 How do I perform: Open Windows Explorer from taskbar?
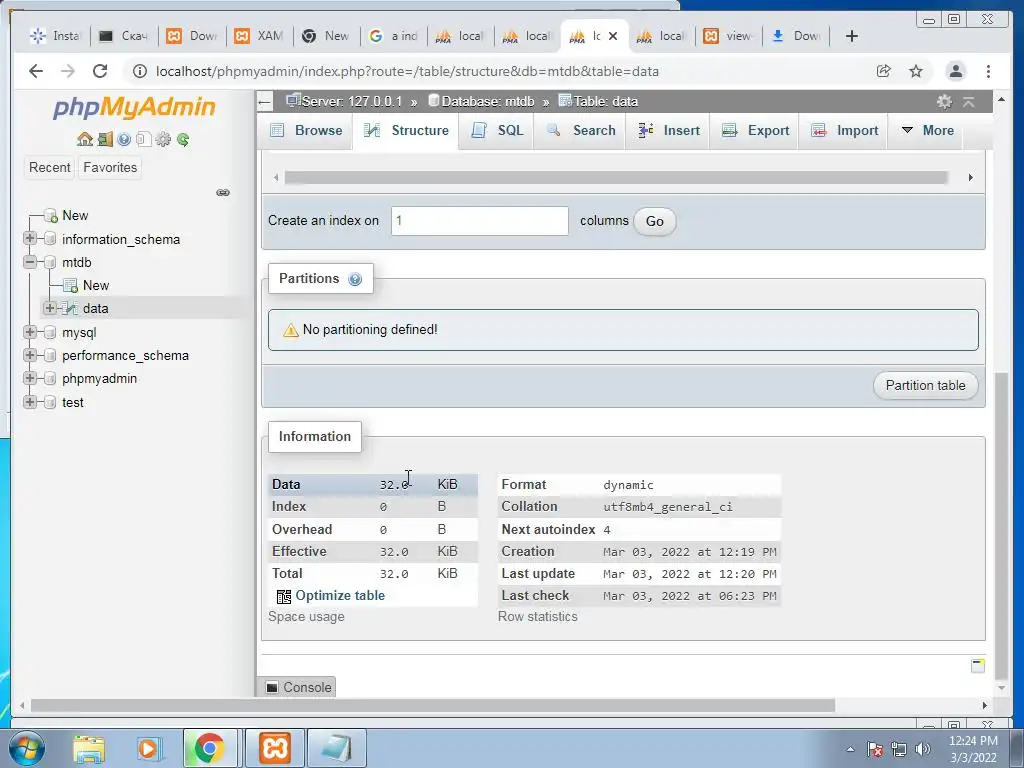click(x=89, y=748)
